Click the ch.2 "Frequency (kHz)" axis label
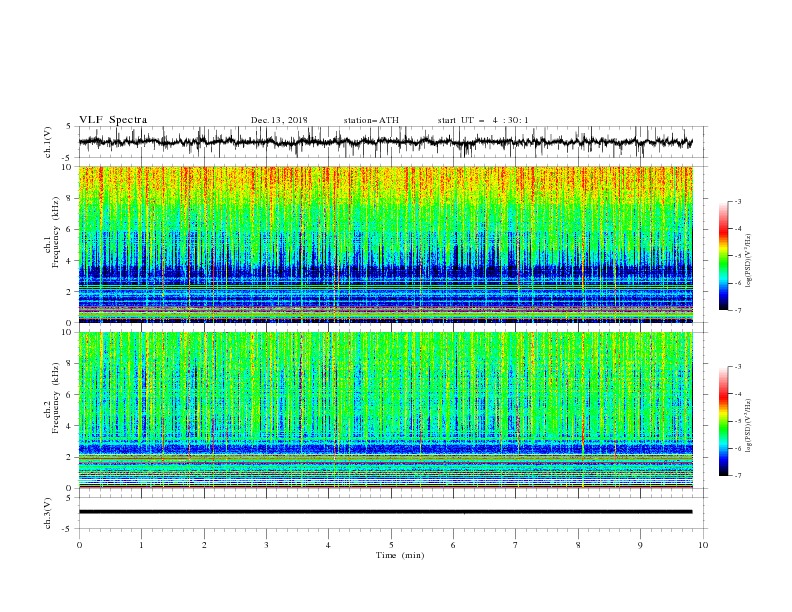 click(x=57, y=397)
